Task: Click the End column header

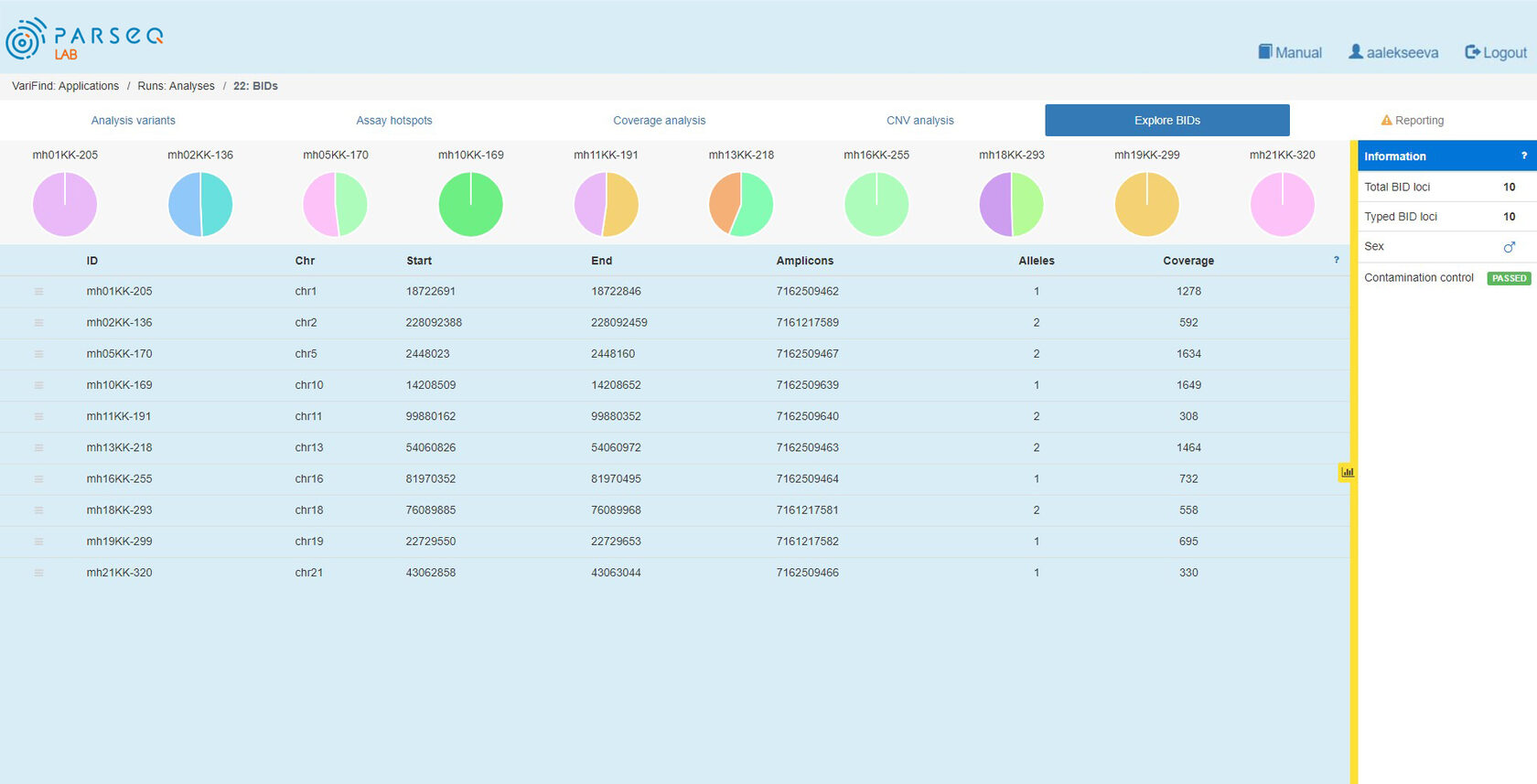Action: click(601, 261)
